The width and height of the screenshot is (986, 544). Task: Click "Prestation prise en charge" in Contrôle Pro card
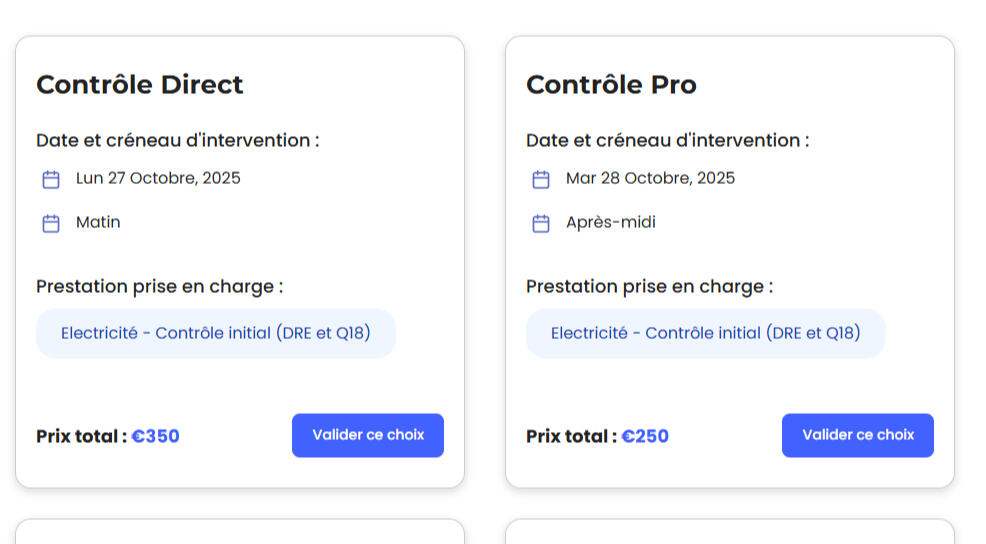650,287
